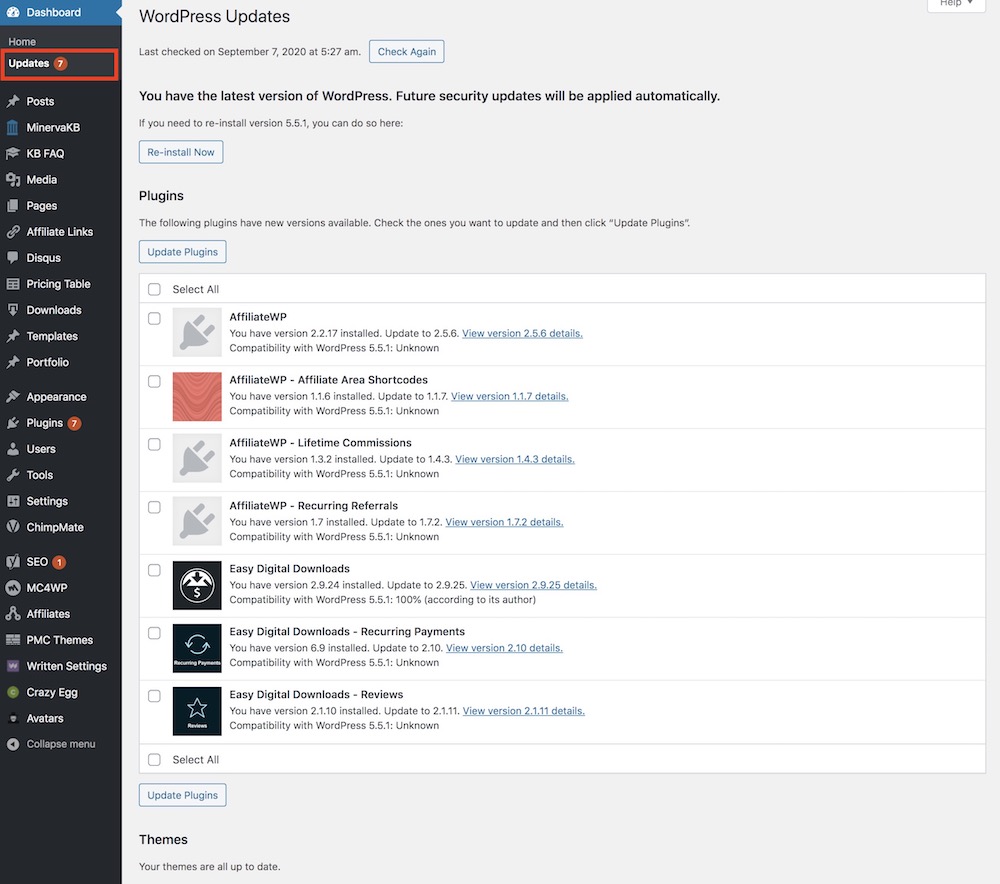The width and height of the screenshot is (1000, 884).
Task: Click the Affiliate Links chain icon
Action: (13, 232)
